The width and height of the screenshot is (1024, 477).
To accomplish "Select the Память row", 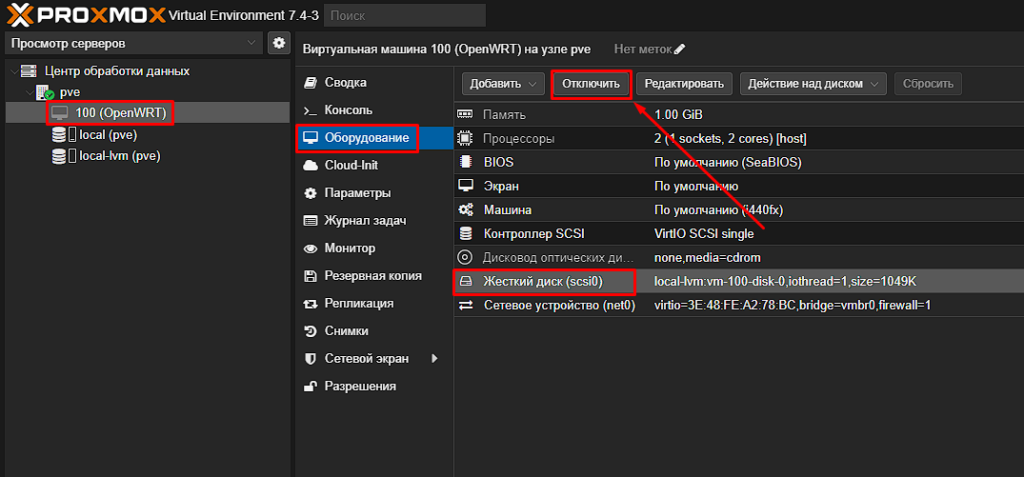I will click(739, 114).
